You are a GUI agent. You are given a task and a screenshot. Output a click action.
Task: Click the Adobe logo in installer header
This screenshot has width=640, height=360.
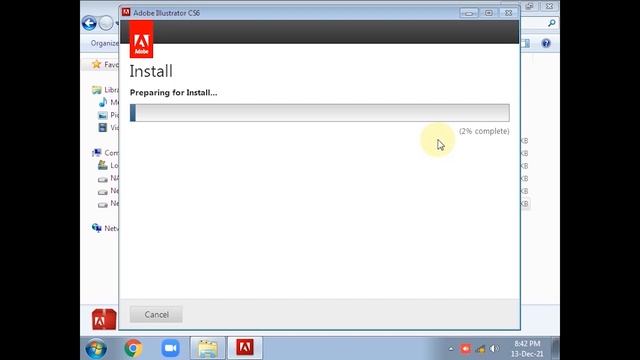[x=141, y=40]
